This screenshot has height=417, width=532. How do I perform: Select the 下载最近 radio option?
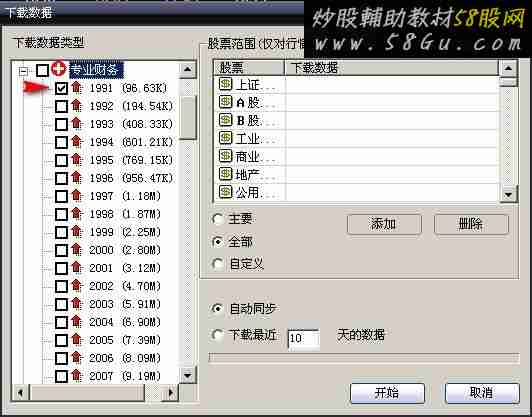[218, 335]
